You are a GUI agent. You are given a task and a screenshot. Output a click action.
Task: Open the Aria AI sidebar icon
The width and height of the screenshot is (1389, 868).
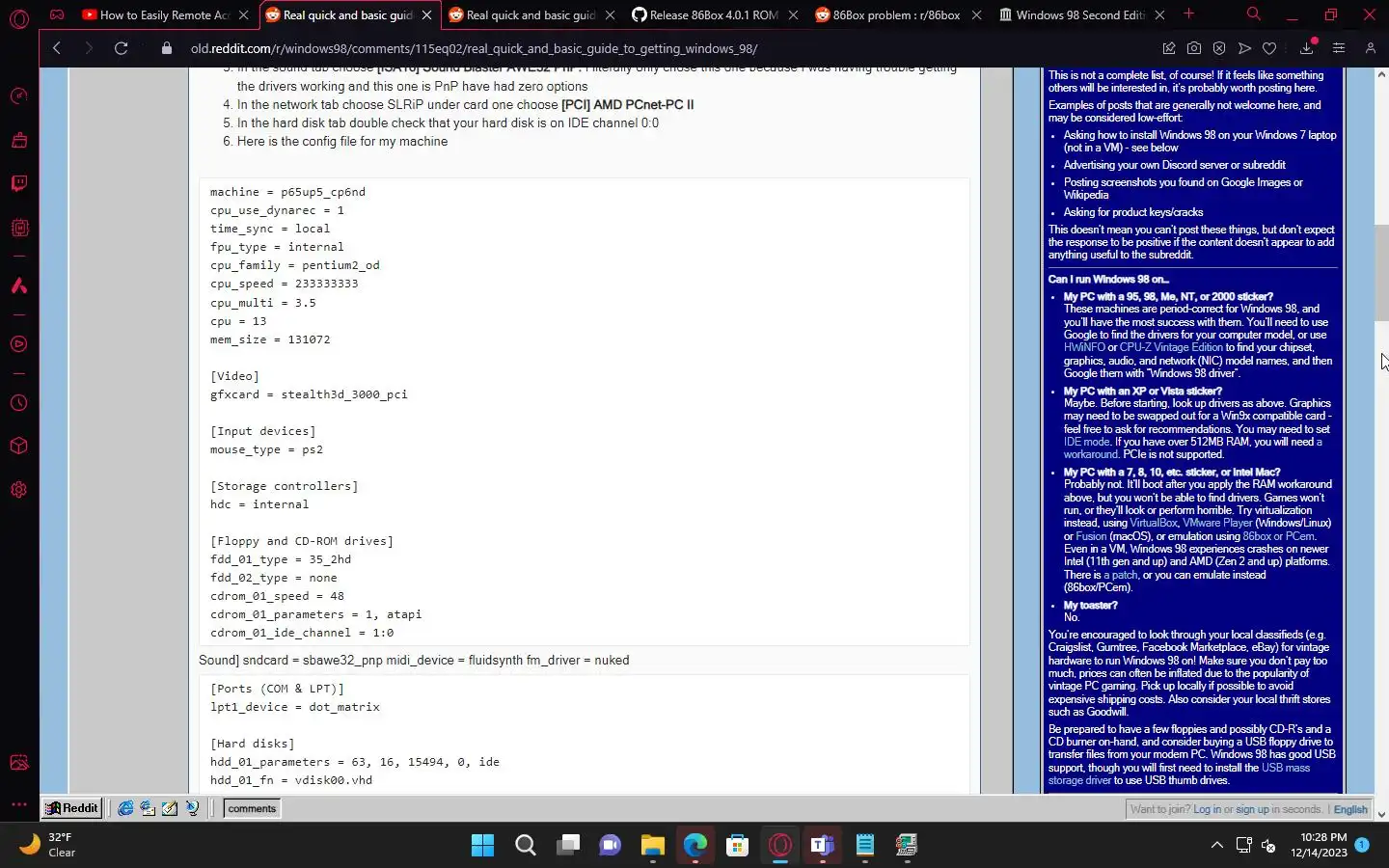[19, 285]
